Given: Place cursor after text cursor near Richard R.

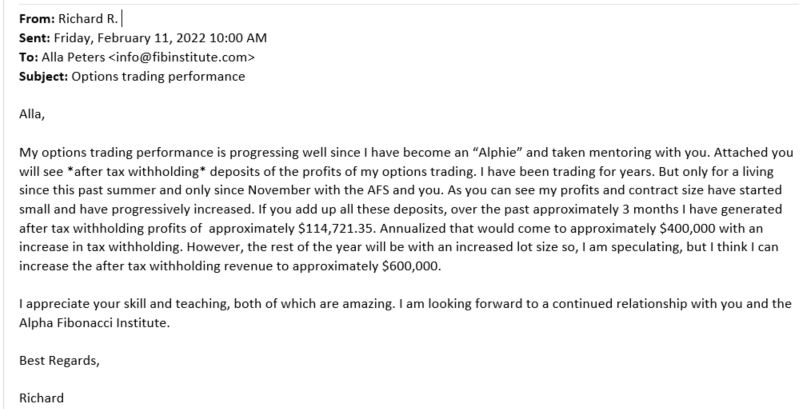Looking at the screenshot, I should [x=122, y=19].
